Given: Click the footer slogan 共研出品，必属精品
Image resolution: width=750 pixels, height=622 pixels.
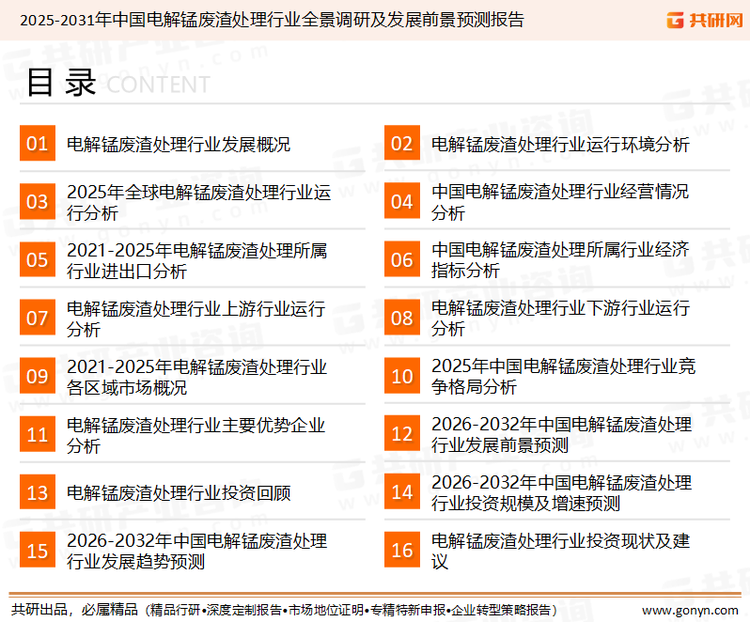Looking at the screenshot, I should 75,610.
